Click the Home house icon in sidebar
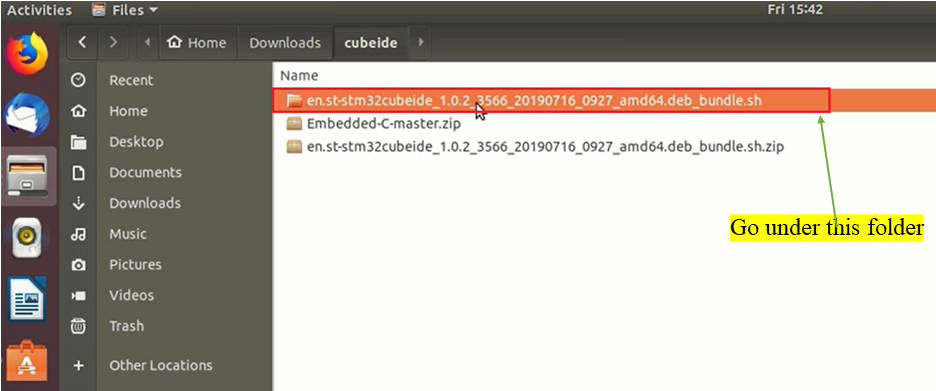The width and height of the screenshot is (936, 391). pos(78,111)
